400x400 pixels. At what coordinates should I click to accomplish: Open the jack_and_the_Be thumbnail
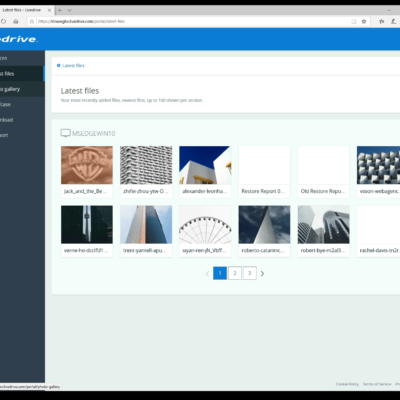coord(87,165)
